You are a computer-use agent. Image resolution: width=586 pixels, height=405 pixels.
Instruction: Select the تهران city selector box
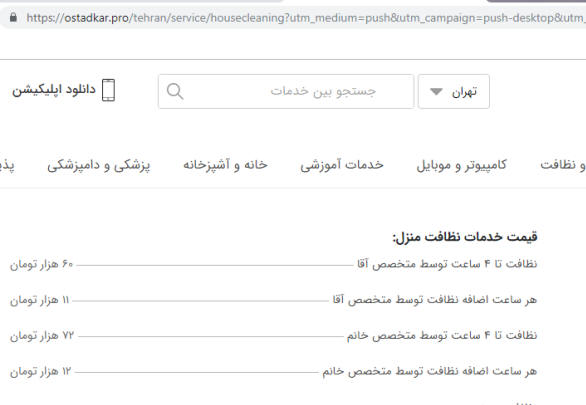(454, 91)
